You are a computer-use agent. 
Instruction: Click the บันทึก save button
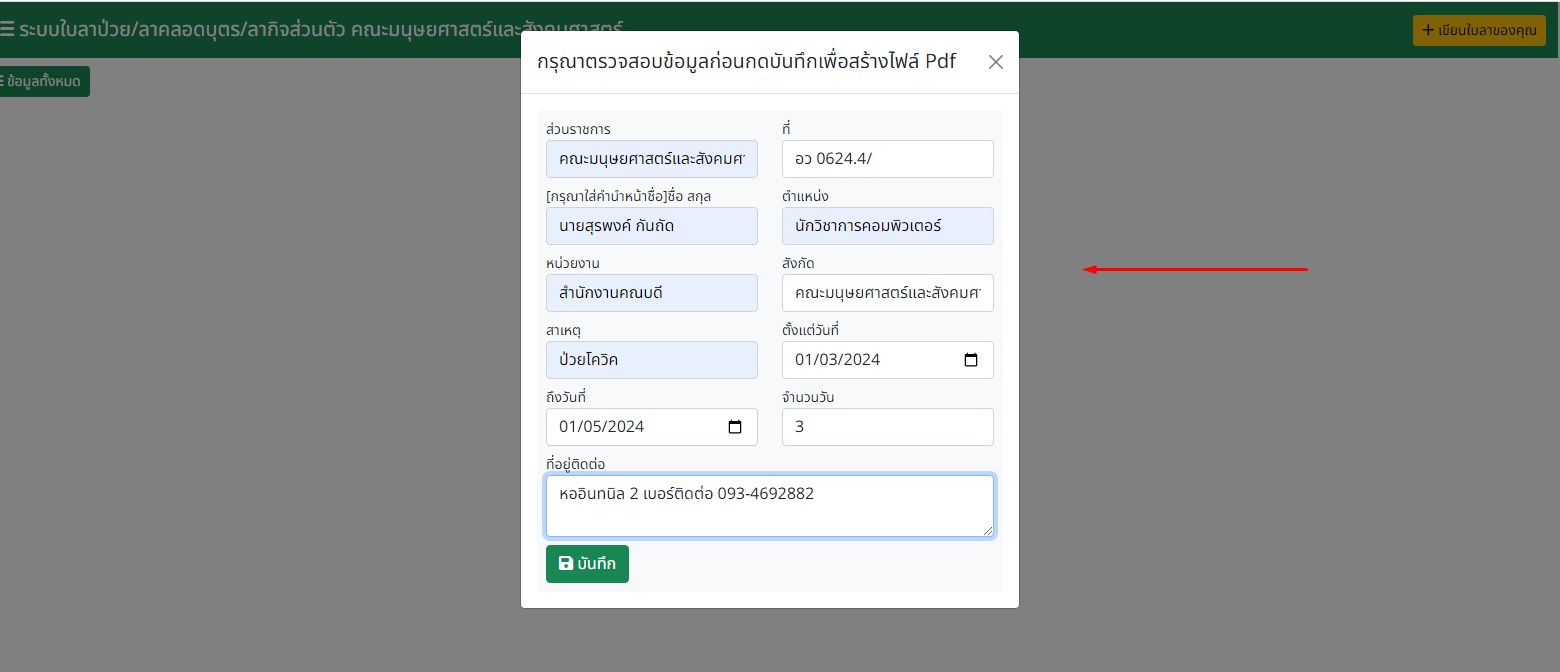[x=587, y=564]
